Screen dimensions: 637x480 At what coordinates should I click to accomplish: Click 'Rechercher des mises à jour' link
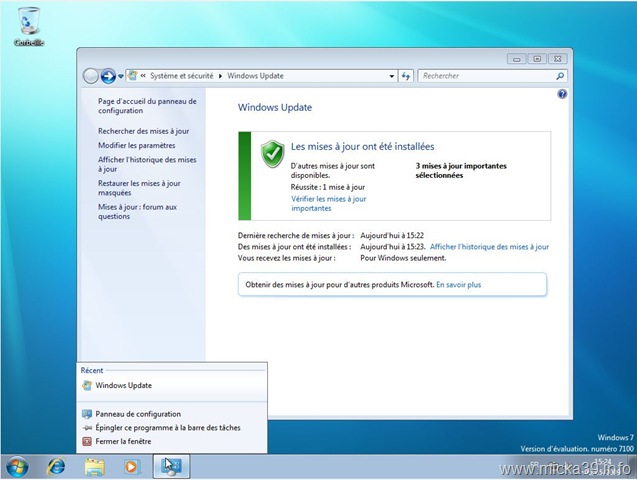(x=143, y=131)
